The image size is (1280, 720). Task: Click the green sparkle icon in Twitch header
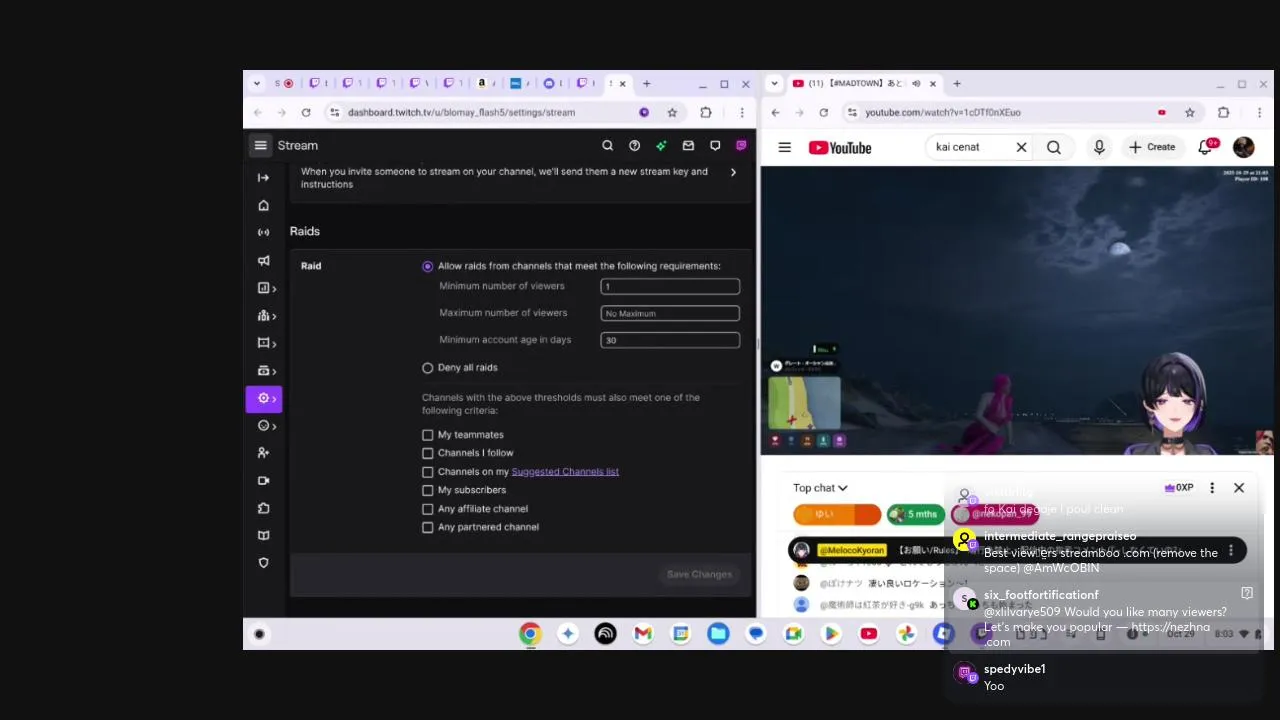[661, 145]
